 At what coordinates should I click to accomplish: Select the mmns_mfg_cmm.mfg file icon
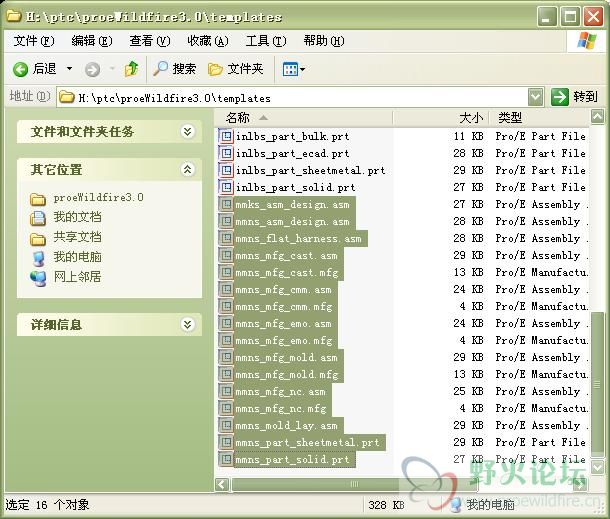(226, 306)
